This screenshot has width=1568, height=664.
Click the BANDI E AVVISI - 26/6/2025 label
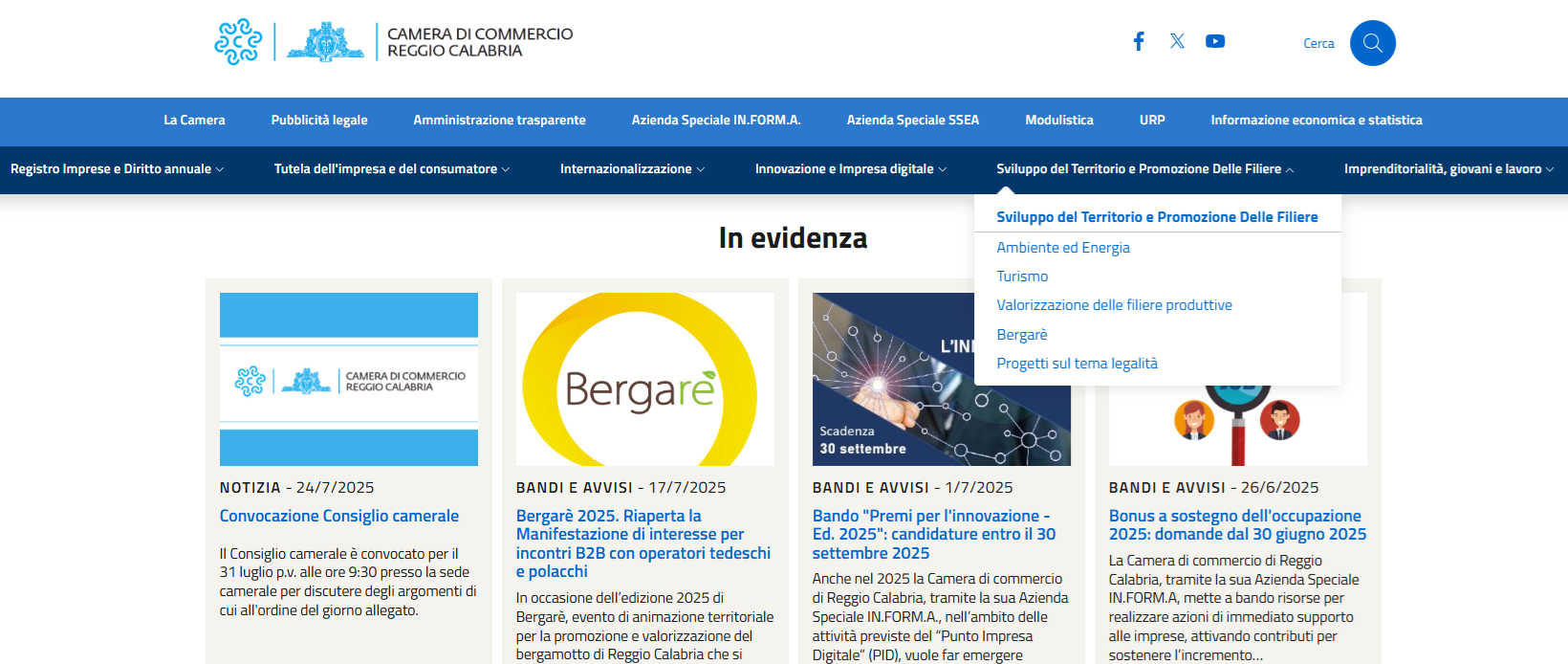[1213, 488]
